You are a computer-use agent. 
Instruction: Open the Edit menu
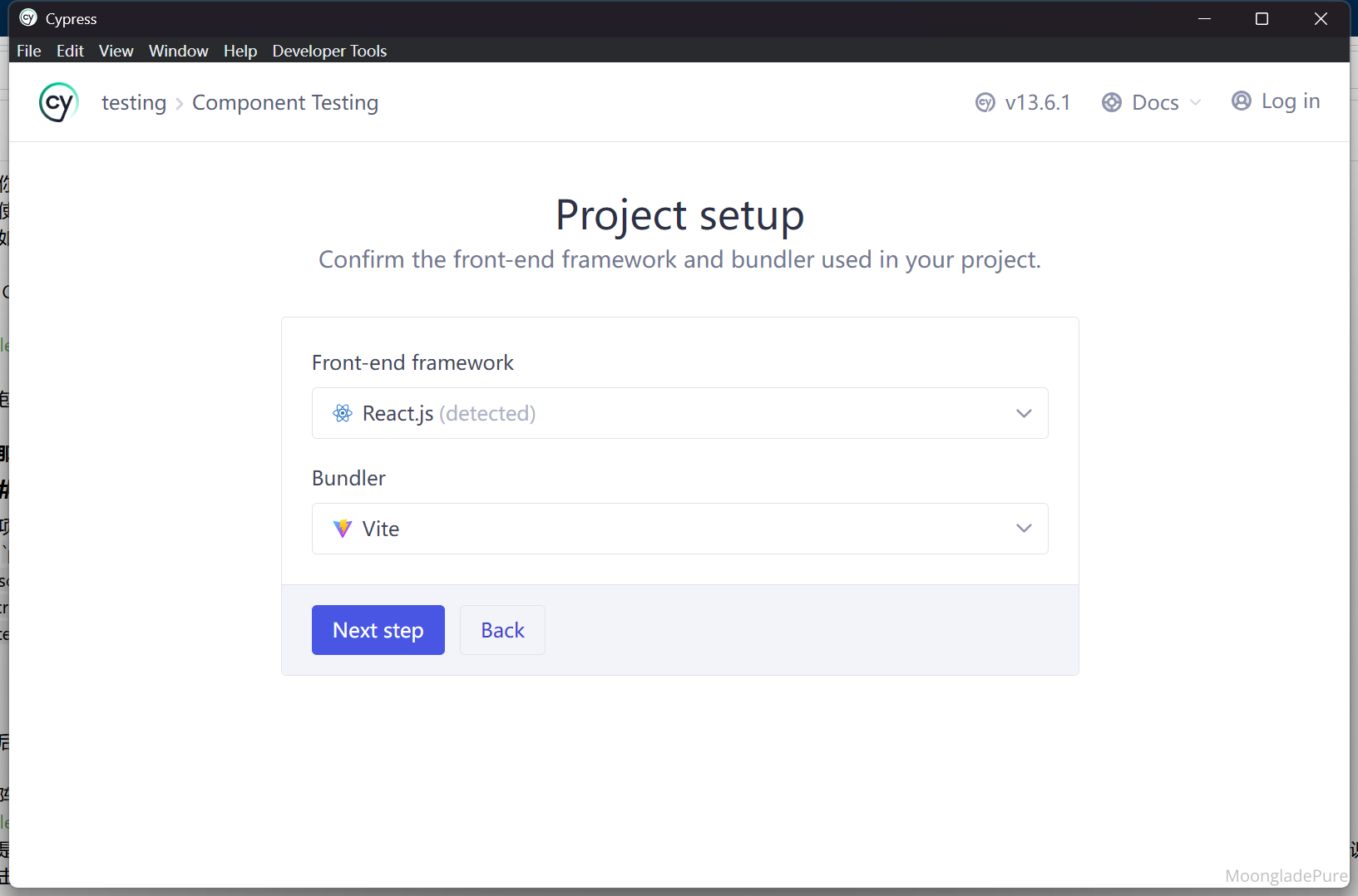click(x=70, y=51)
